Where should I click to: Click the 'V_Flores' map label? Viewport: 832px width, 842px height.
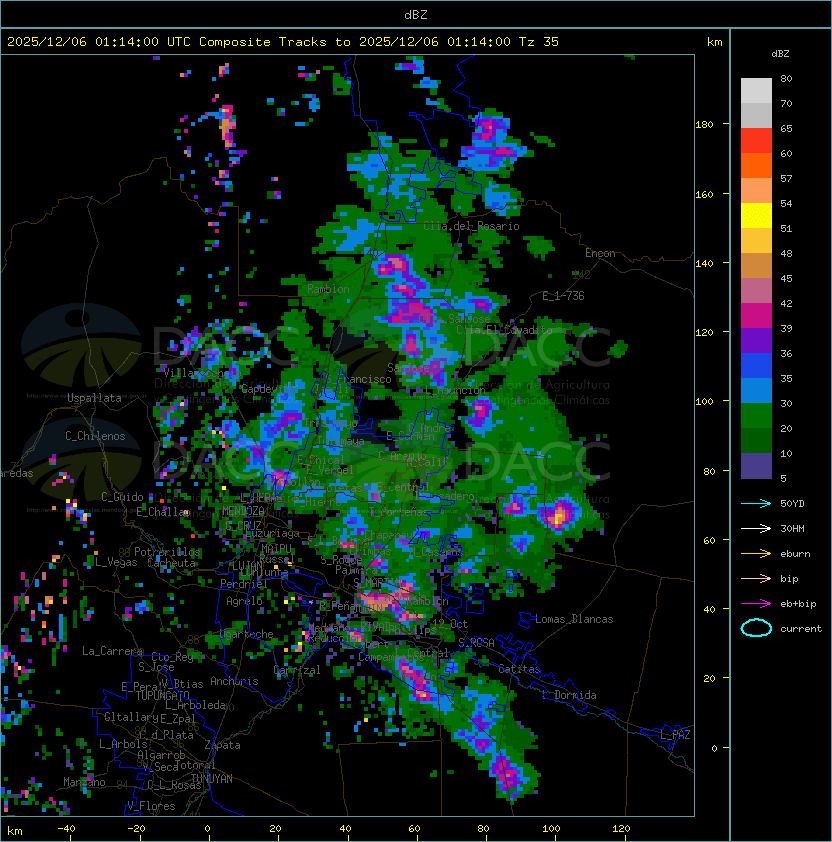click(x=151, y=806)
